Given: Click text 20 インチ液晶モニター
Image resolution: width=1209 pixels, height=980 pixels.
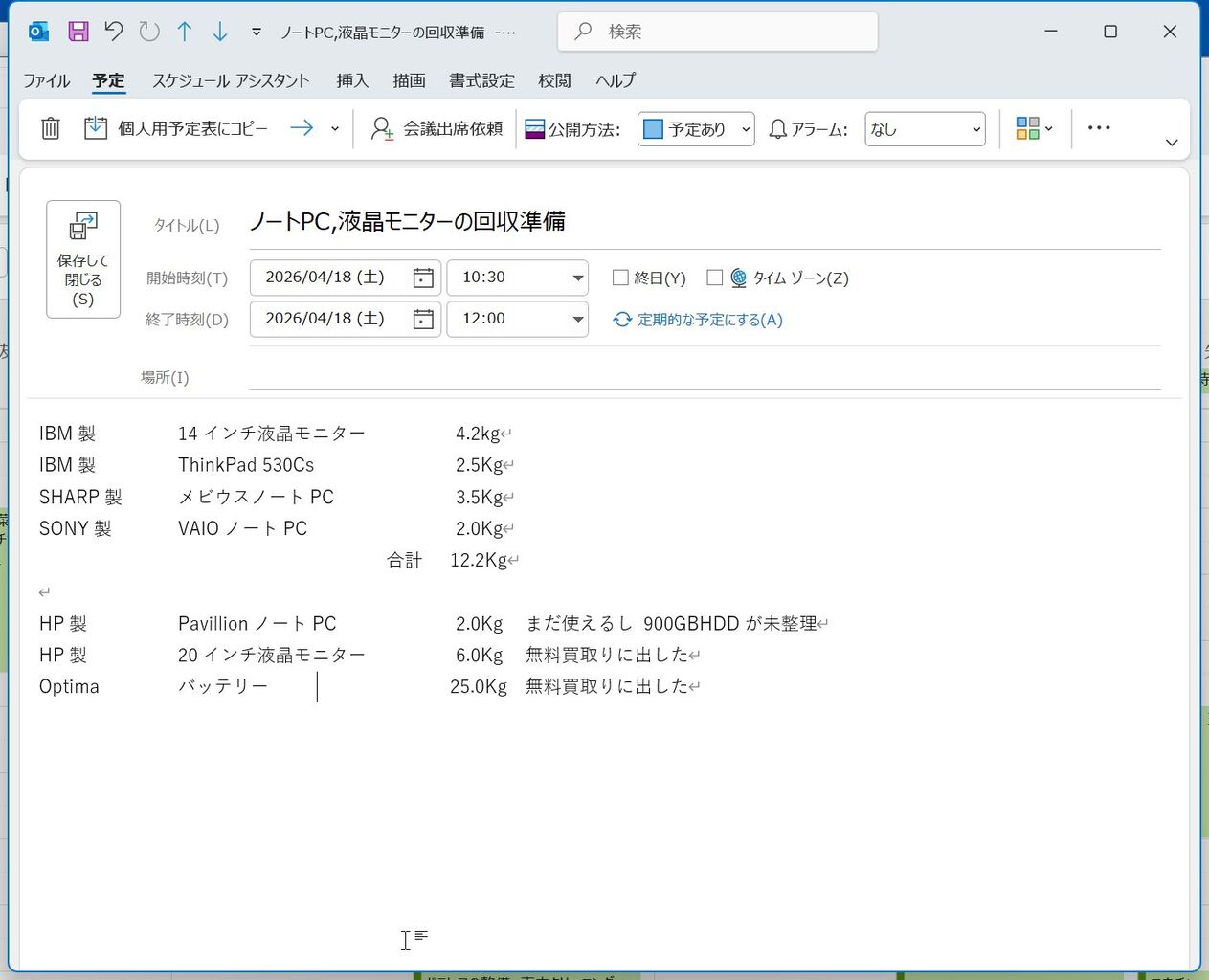Looking at the screenshot, I should click(x=272, y=656).
